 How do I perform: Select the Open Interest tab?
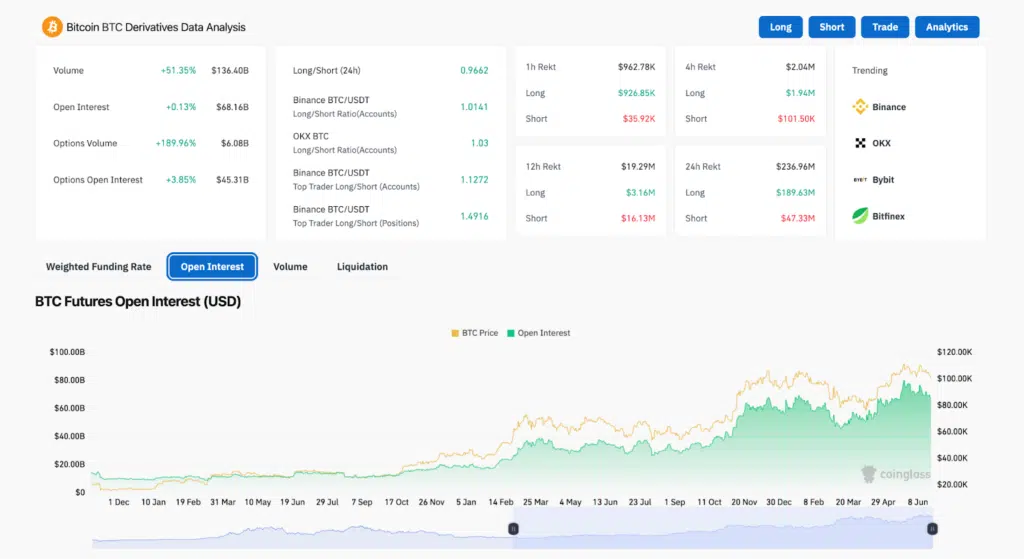point(212,267)
